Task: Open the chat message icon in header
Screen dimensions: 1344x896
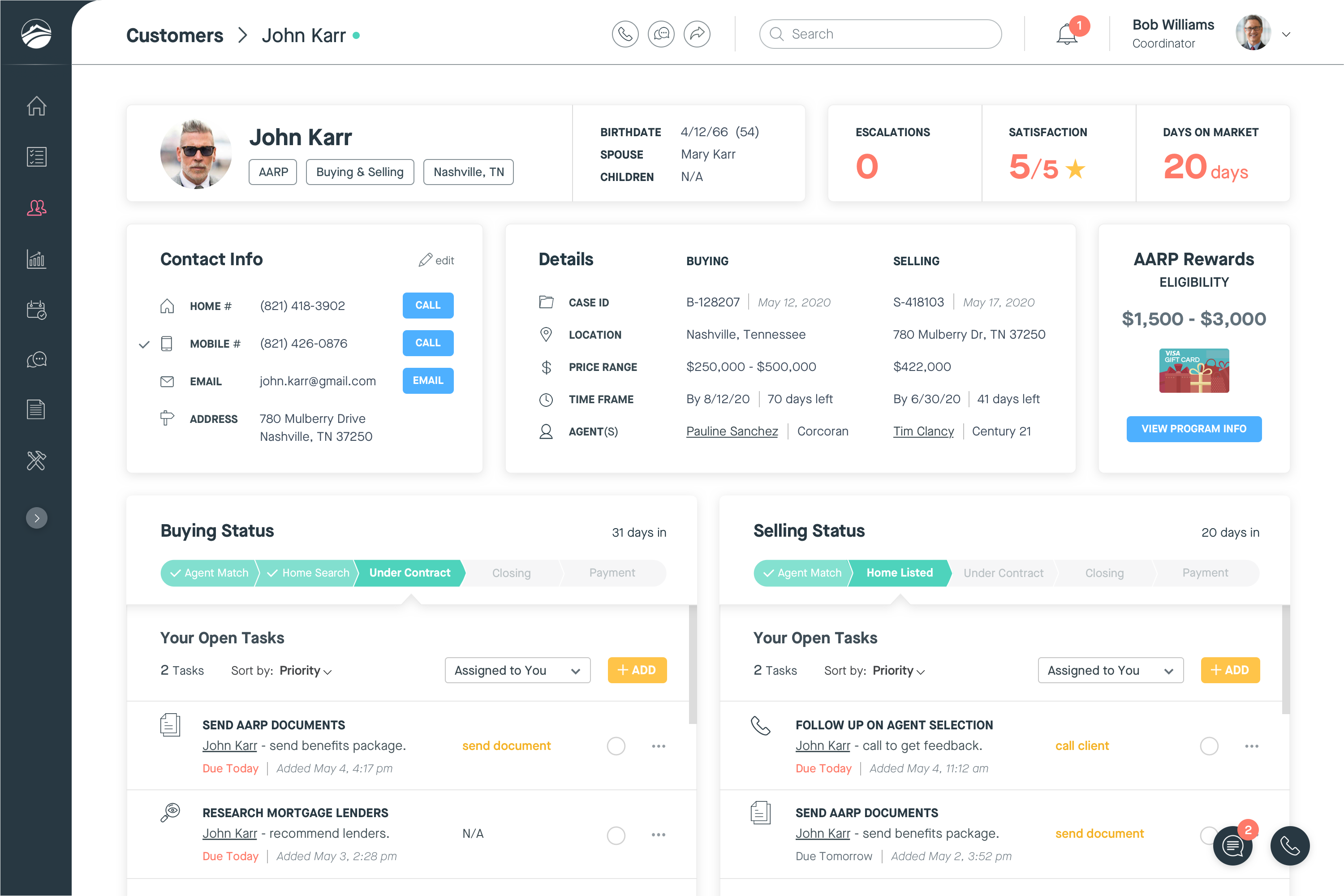Action: coord(661,34)
